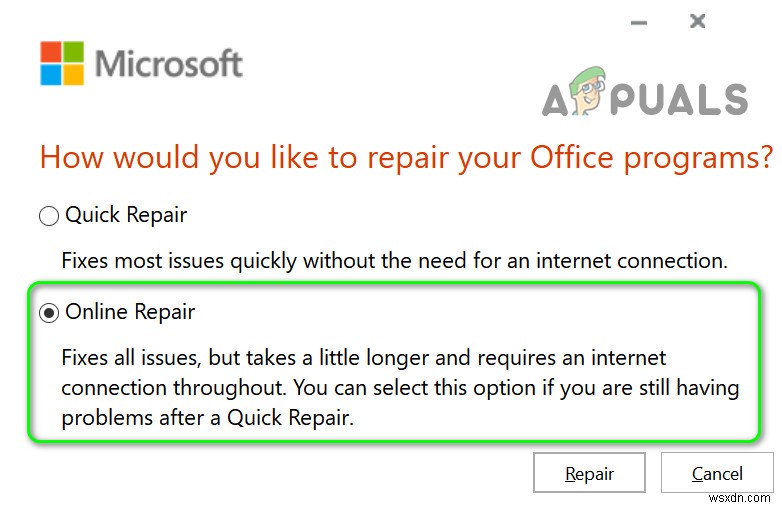
Task: Click the Microsoft wordmark text
Action: pos(169,64)
